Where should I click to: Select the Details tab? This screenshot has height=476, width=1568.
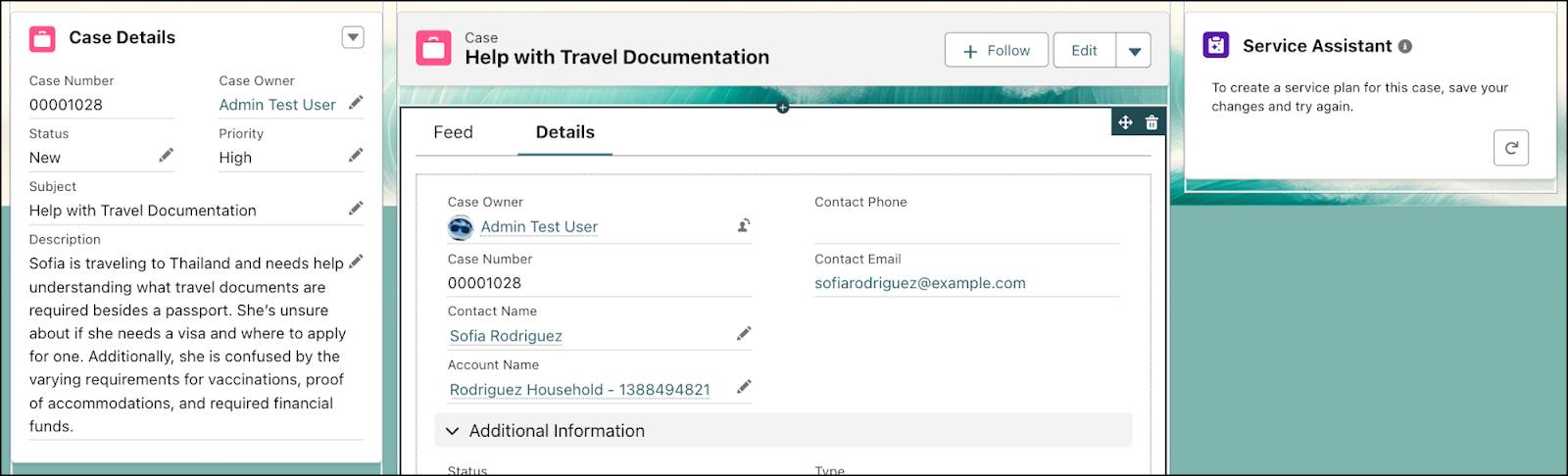tap(565, 132)
